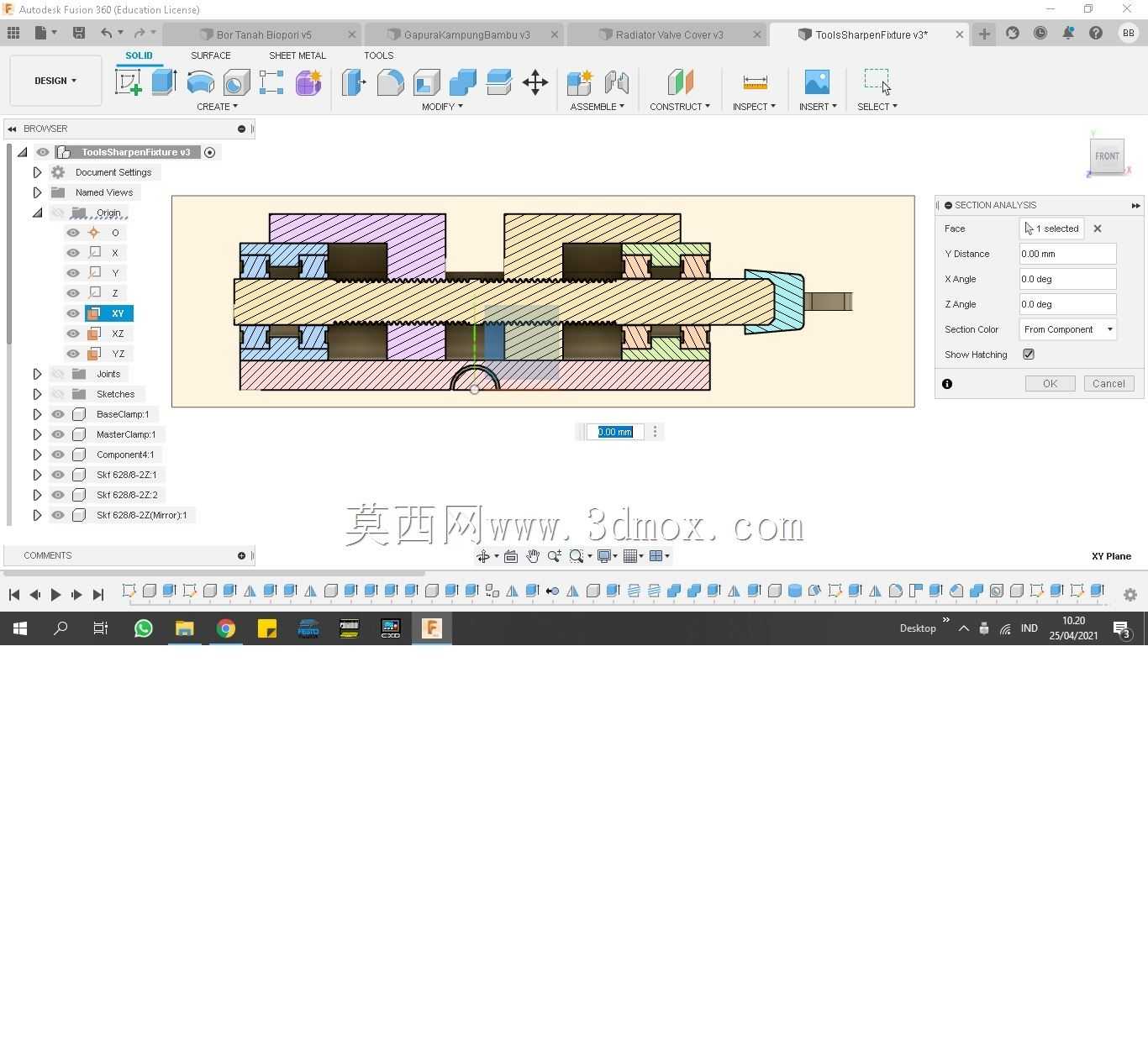The image size is (1148, 1051).
Task: Open WhatsApp from the Windows taskbar
Action: coord(143,628)
